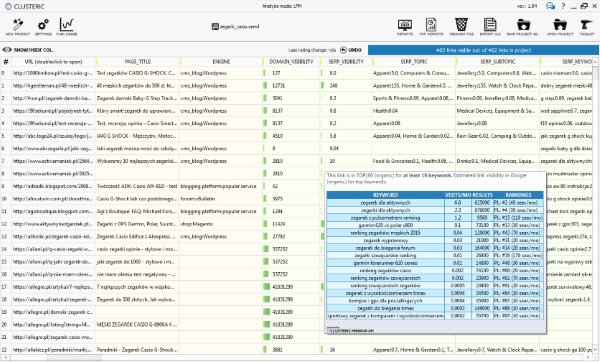Click popup keyword 'zegarki do biegania timex'
The image size is (600, 362).
385,308
